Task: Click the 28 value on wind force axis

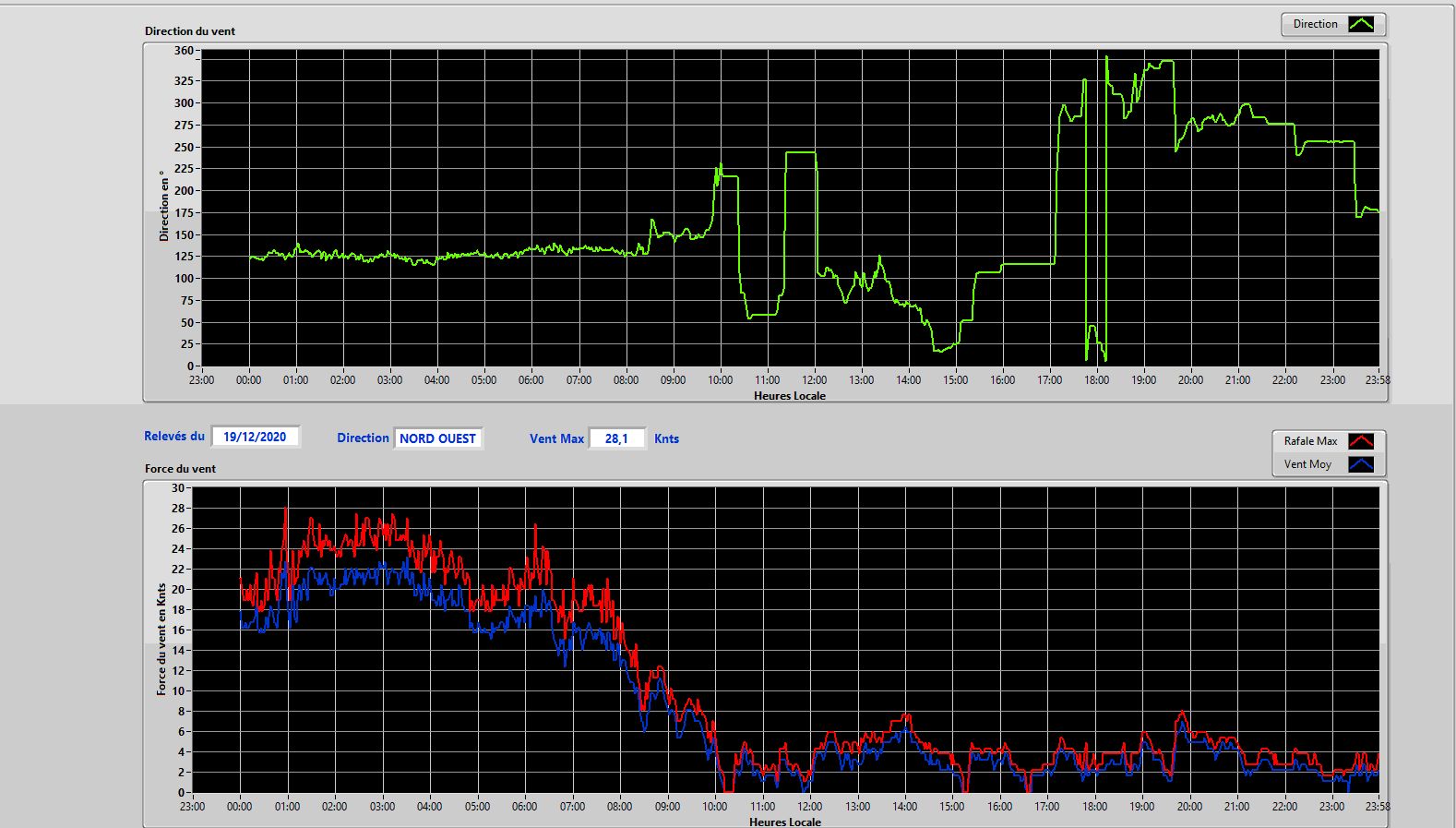Action: tap(178, 509)
